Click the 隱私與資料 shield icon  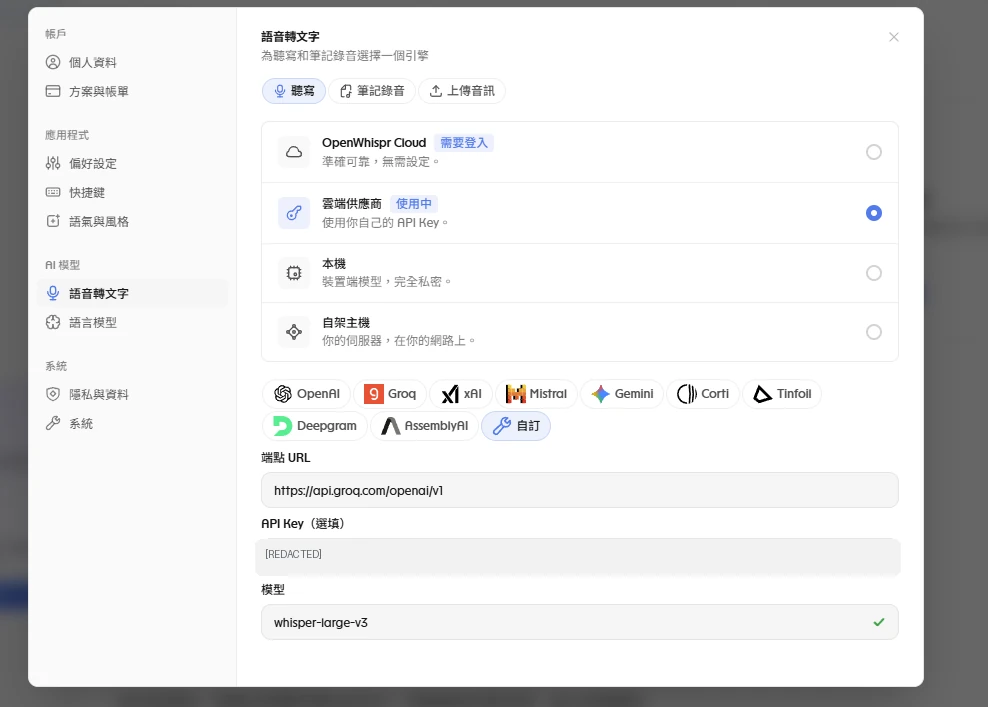pos(53,394)
